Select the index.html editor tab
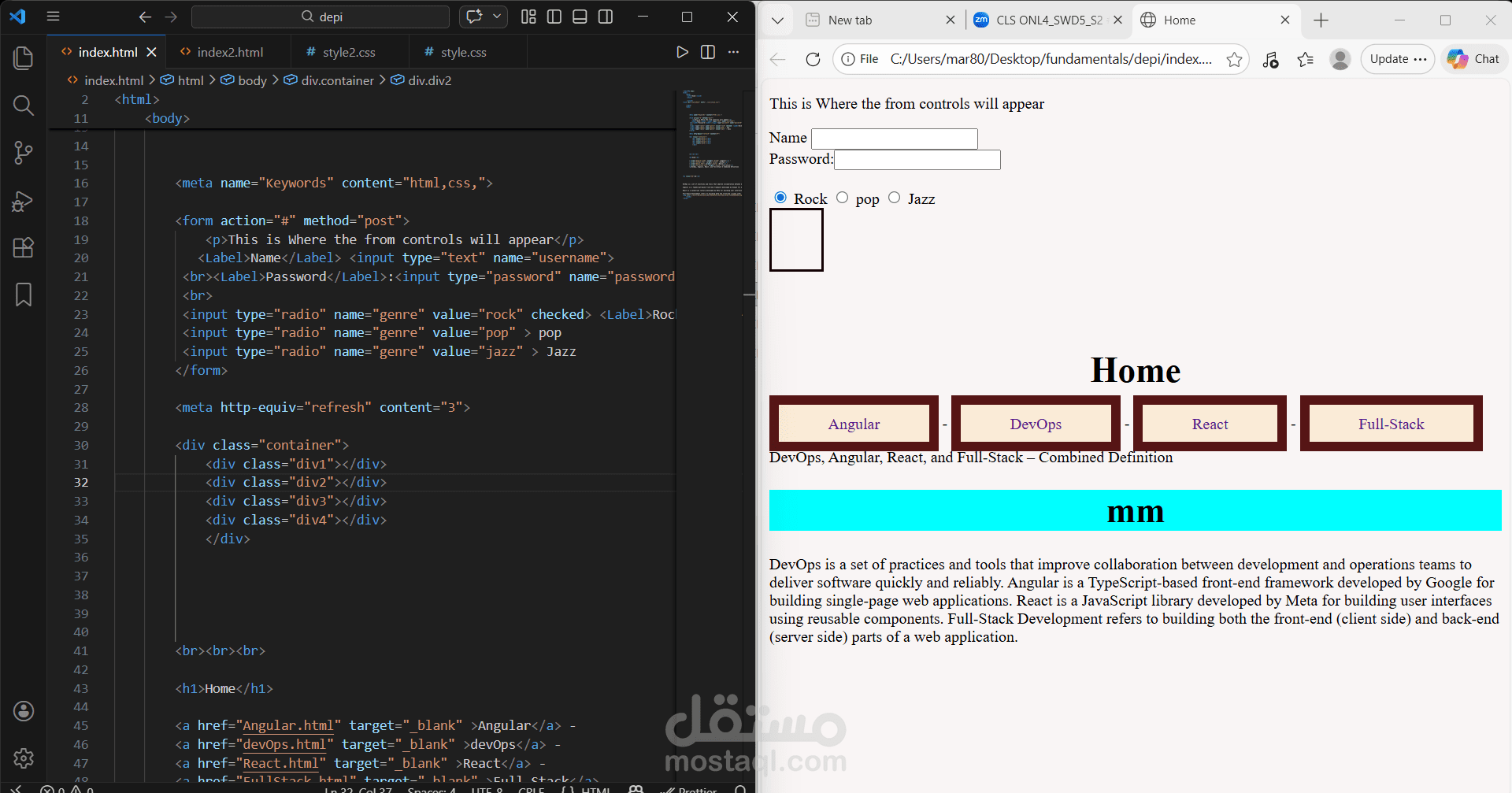 pos(108,52)
